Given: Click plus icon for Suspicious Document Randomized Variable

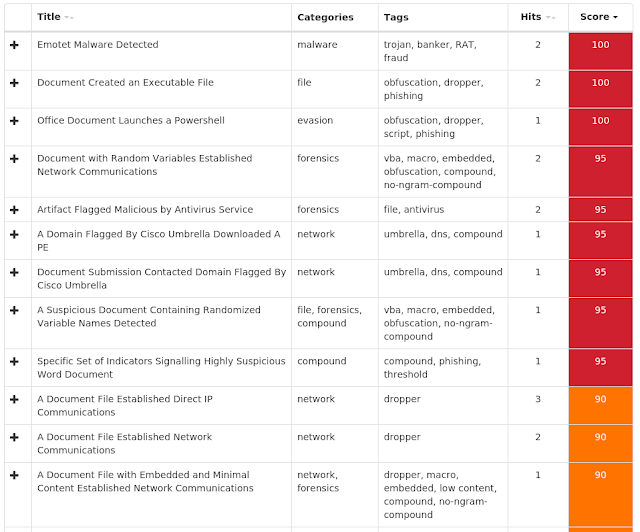Looking at the screenshot, I should pyautogui.click(x=14, y=310).
